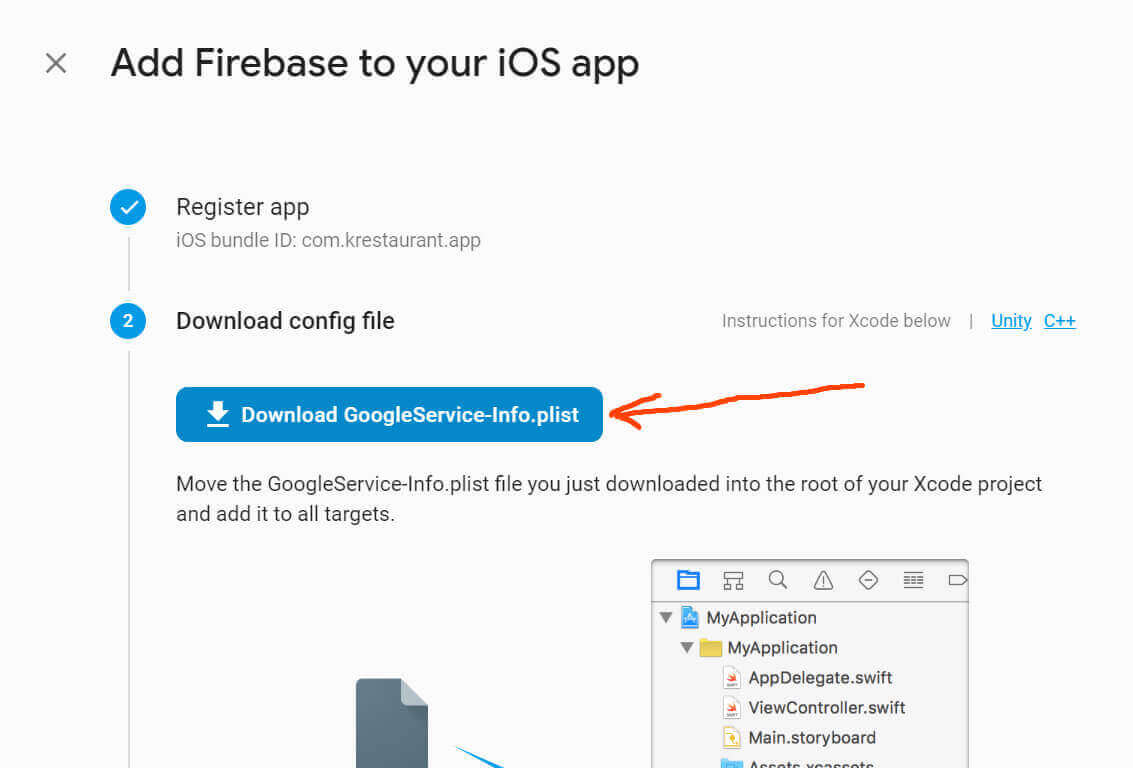This screenshot has width=1133, height=768.
Task: Click the Xcode test navigator diamond icon
Action: 868,580
